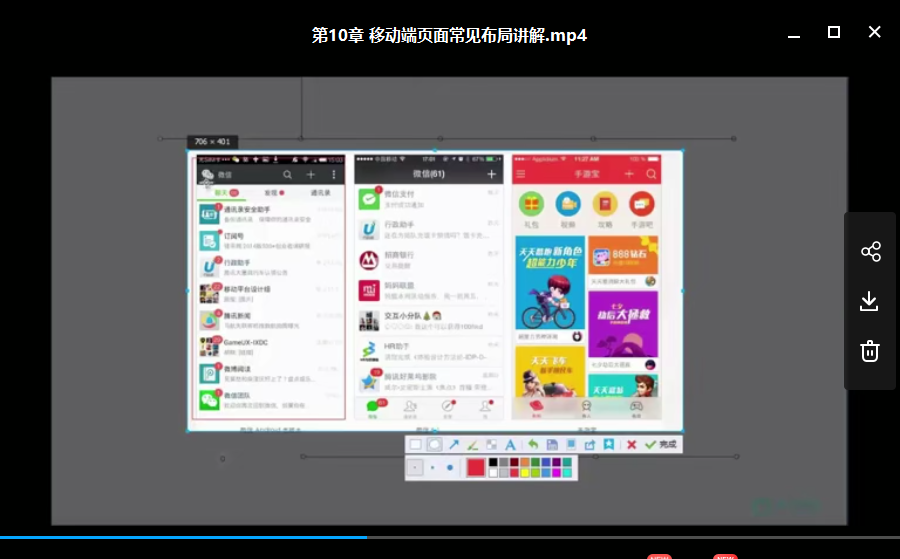Click the share screenshot icon in the annotation toolbar
The height and width of the screenshot is (559, 900).
tap(589, 445)
